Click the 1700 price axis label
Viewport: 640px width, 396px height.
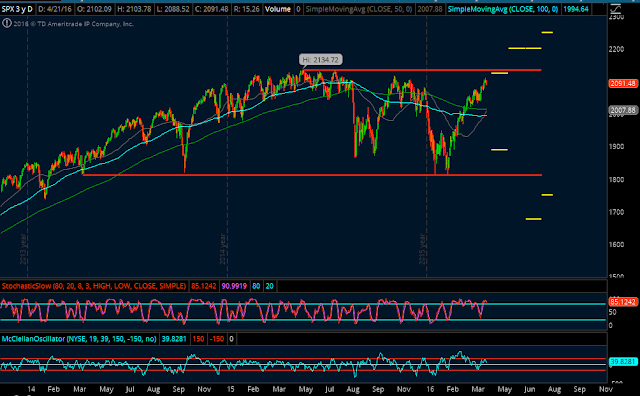[616, 212]
